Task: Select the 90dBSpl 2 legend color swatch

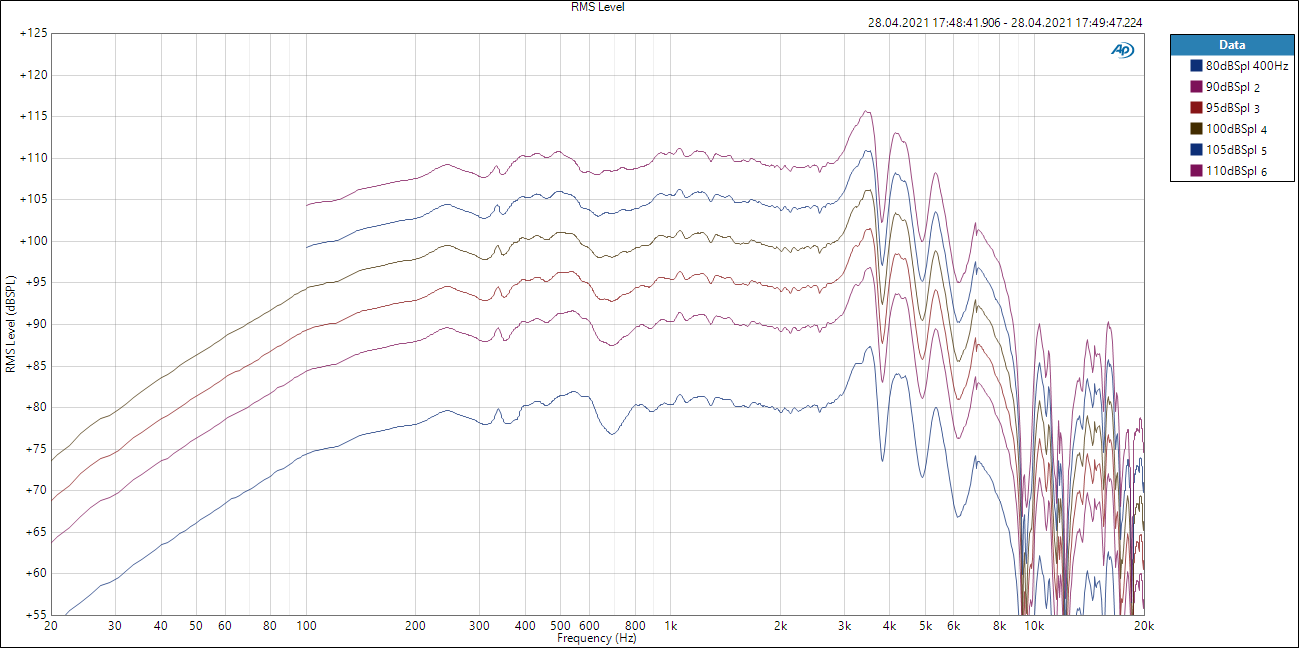Action: (x=1195, y=87)
